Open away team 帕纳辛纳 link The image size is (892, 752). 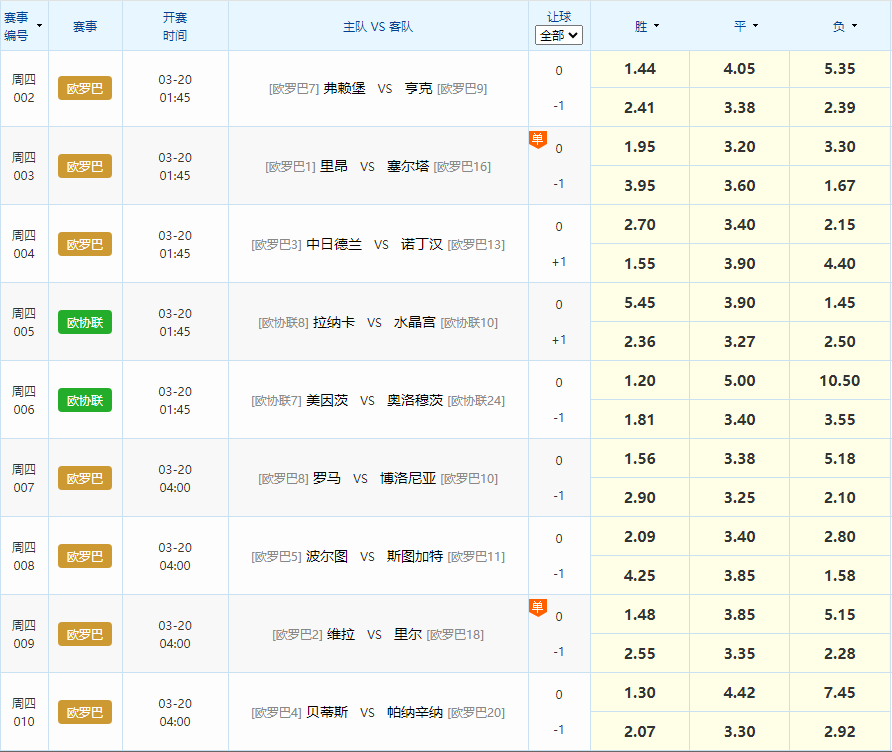coord(415,712)
